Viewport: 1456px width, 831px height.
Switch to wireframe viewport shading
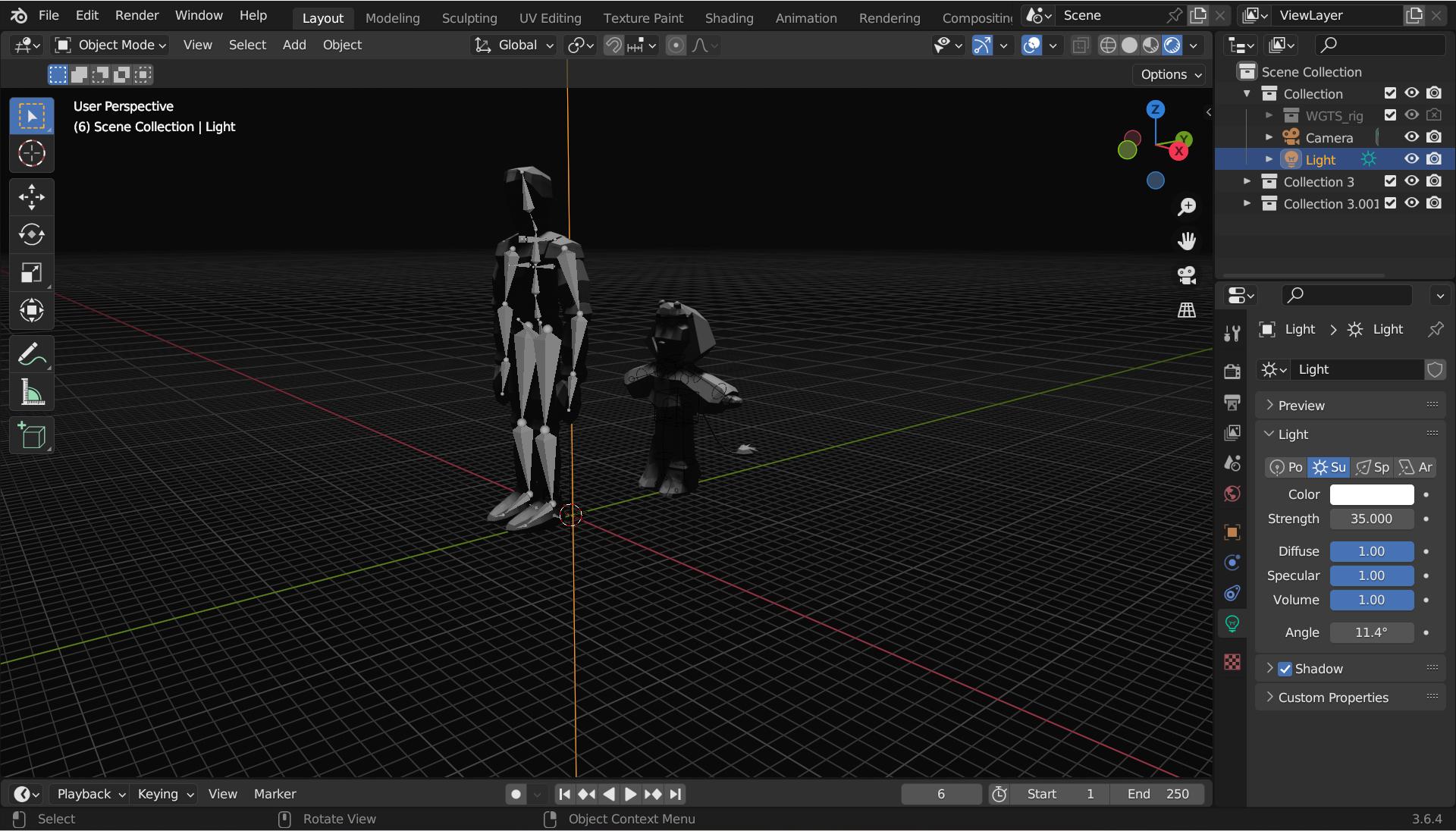pos(1108,45)
